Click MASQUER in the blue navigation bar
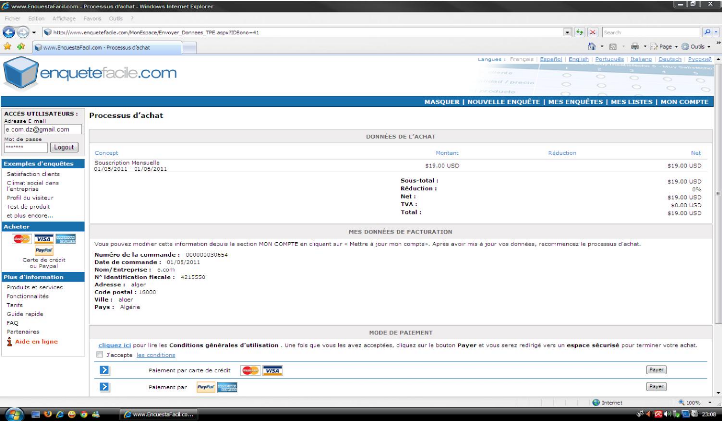Image resolution: width=722 pixels, height=422 pixels. coord(442,102)
